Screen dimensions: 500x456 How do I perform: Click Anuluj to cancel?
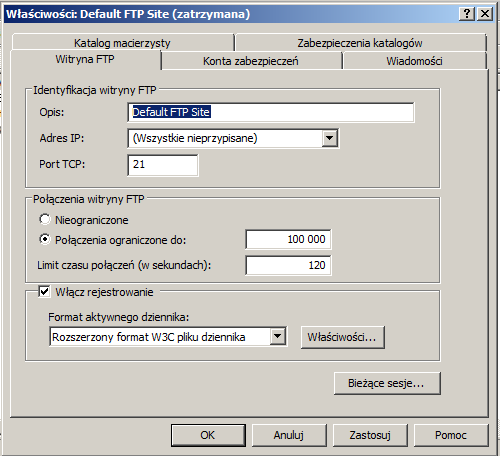(x=289, y=435)
